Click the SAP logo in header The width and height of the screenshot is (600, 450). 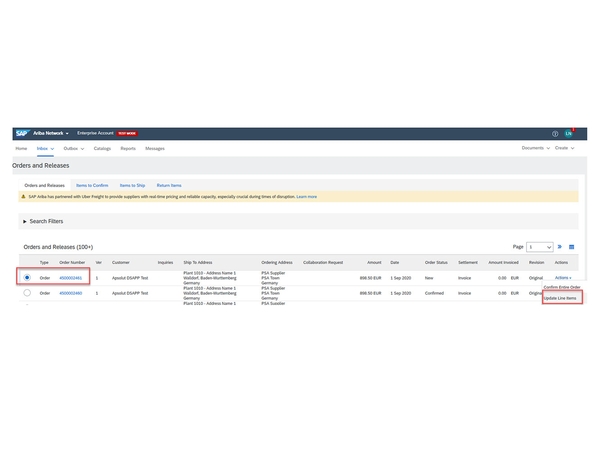point(22,133)
